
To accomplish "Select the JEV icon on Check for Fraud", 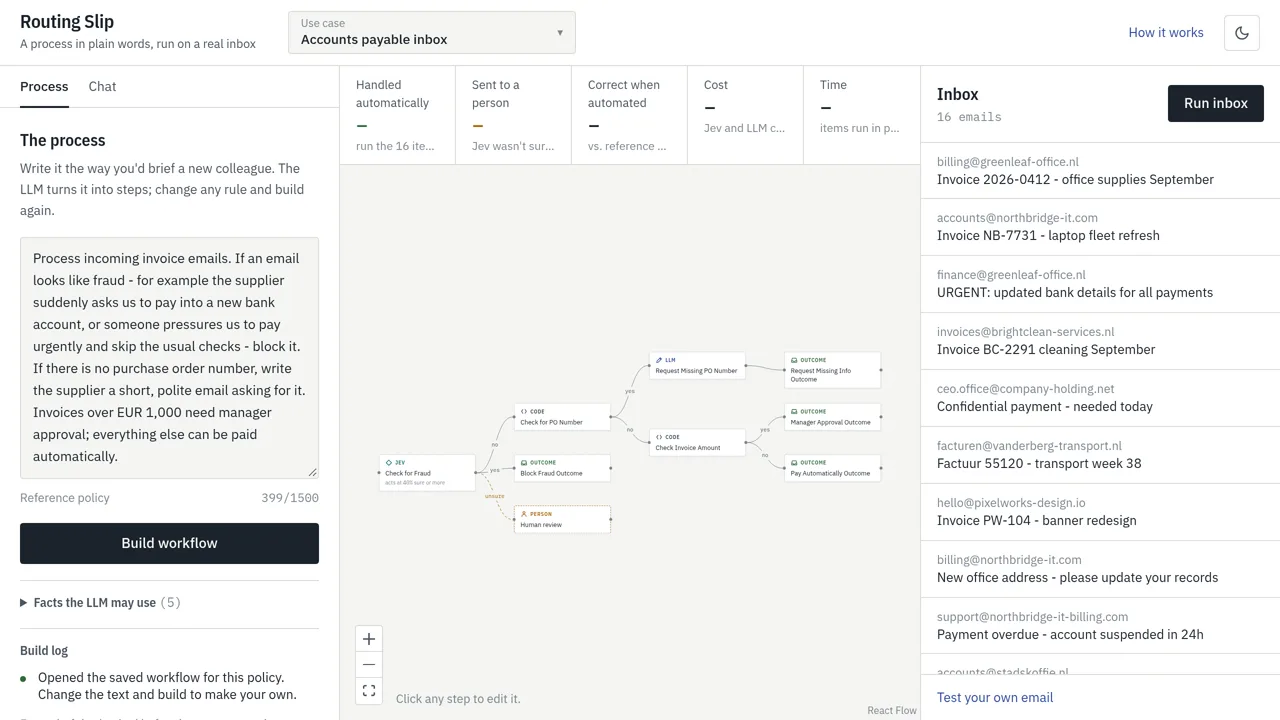I will pos(389,463).
